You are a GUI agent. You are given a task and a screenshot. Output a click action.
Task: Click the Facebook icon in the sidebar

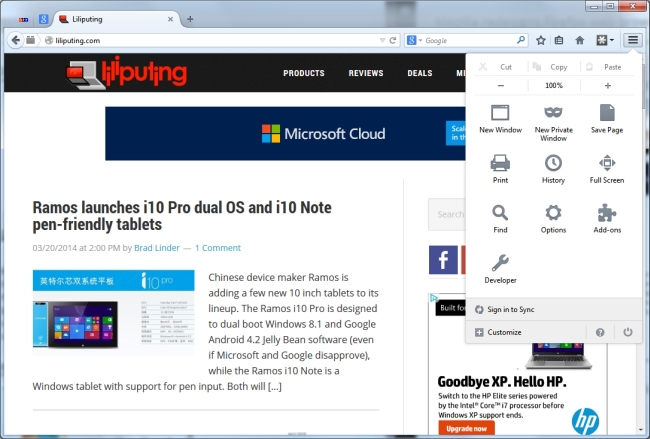(x=443, y=260)
